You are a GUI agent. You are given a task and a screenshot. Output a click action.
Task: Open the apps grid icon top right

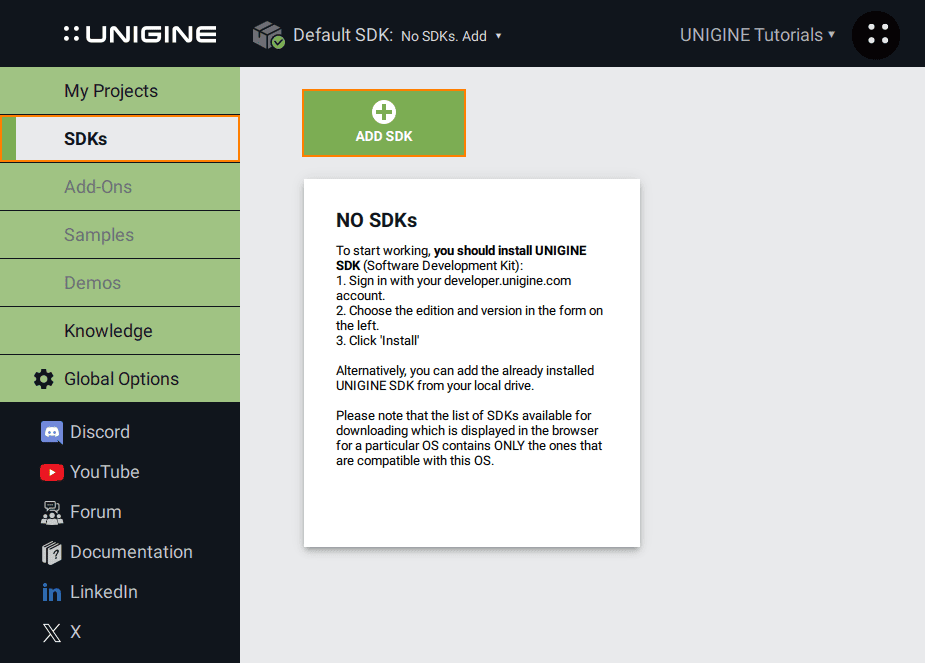pyautogui.click(x=875, y=35)
